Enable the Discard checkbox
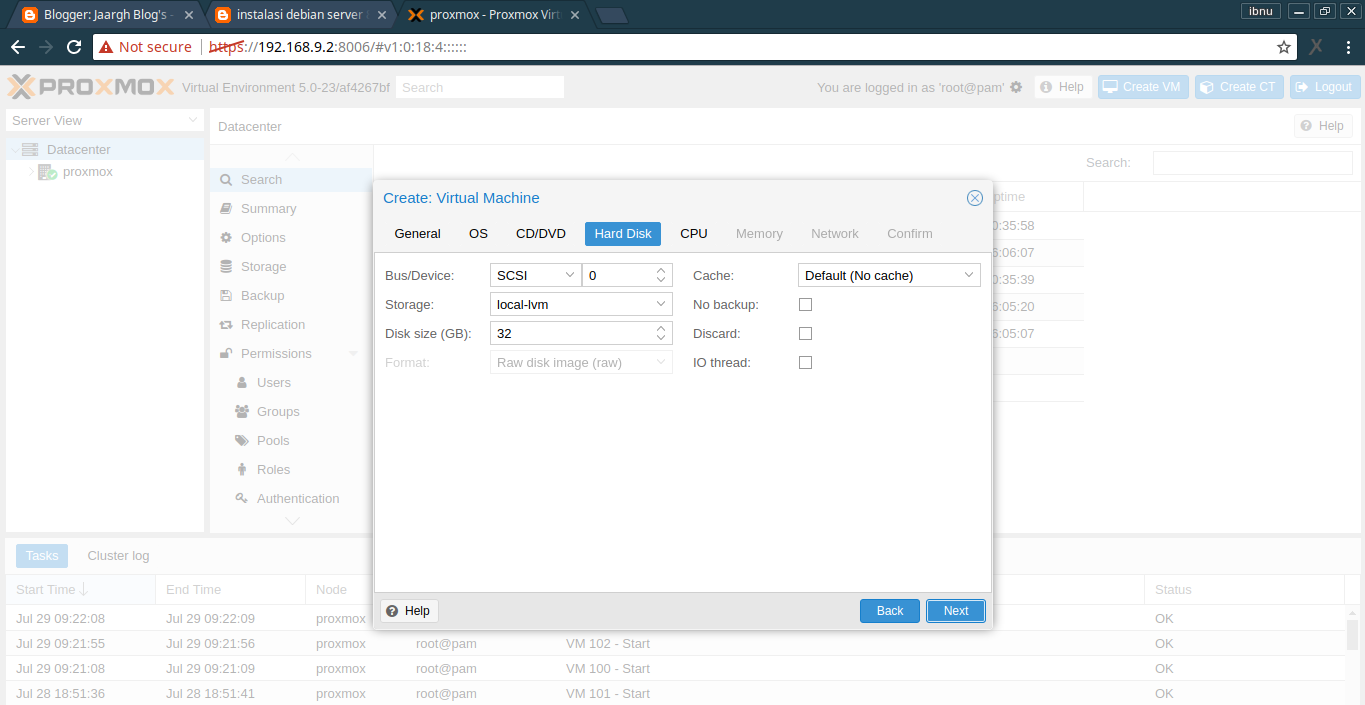 (x=805, y=333)
